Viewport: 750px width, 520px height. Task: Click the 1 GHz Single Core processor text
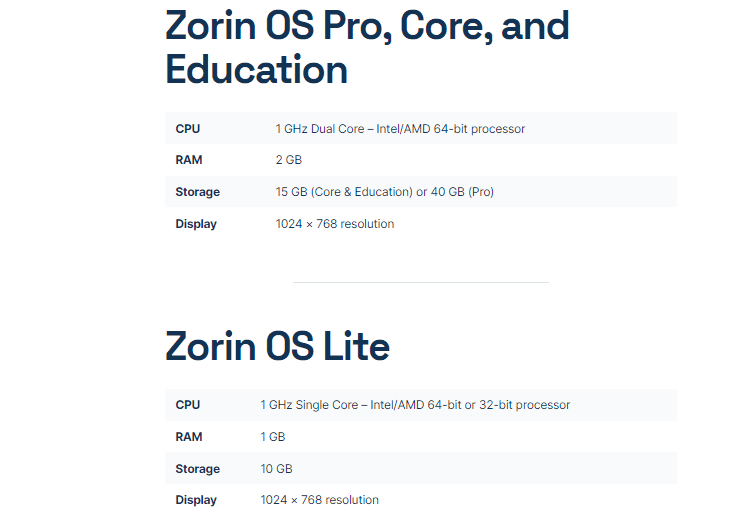click(415, 405)
